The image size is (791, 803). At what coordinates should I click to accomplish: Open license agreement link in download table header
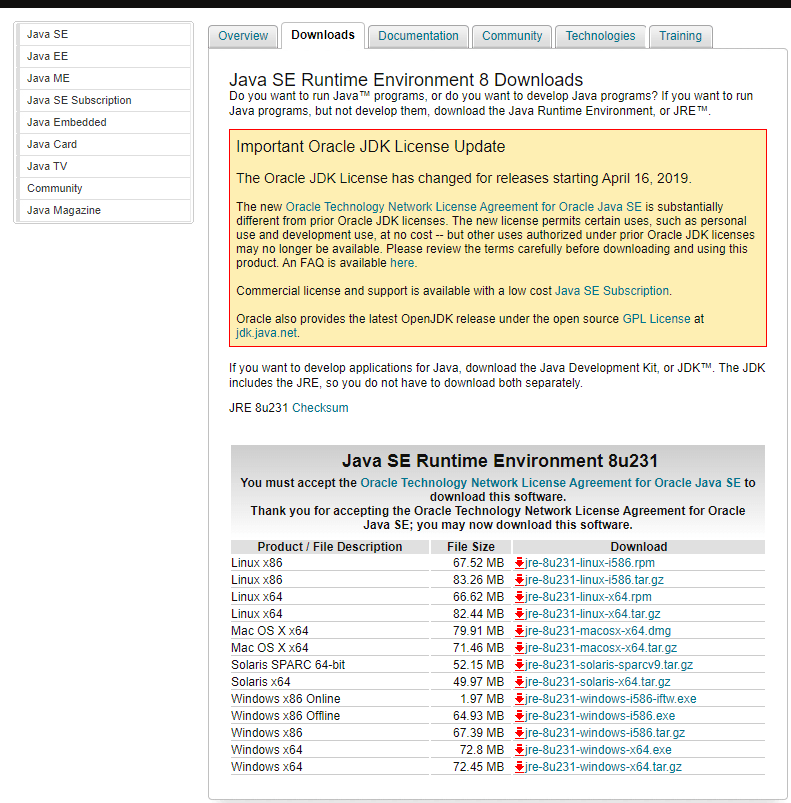coord(550,483)
